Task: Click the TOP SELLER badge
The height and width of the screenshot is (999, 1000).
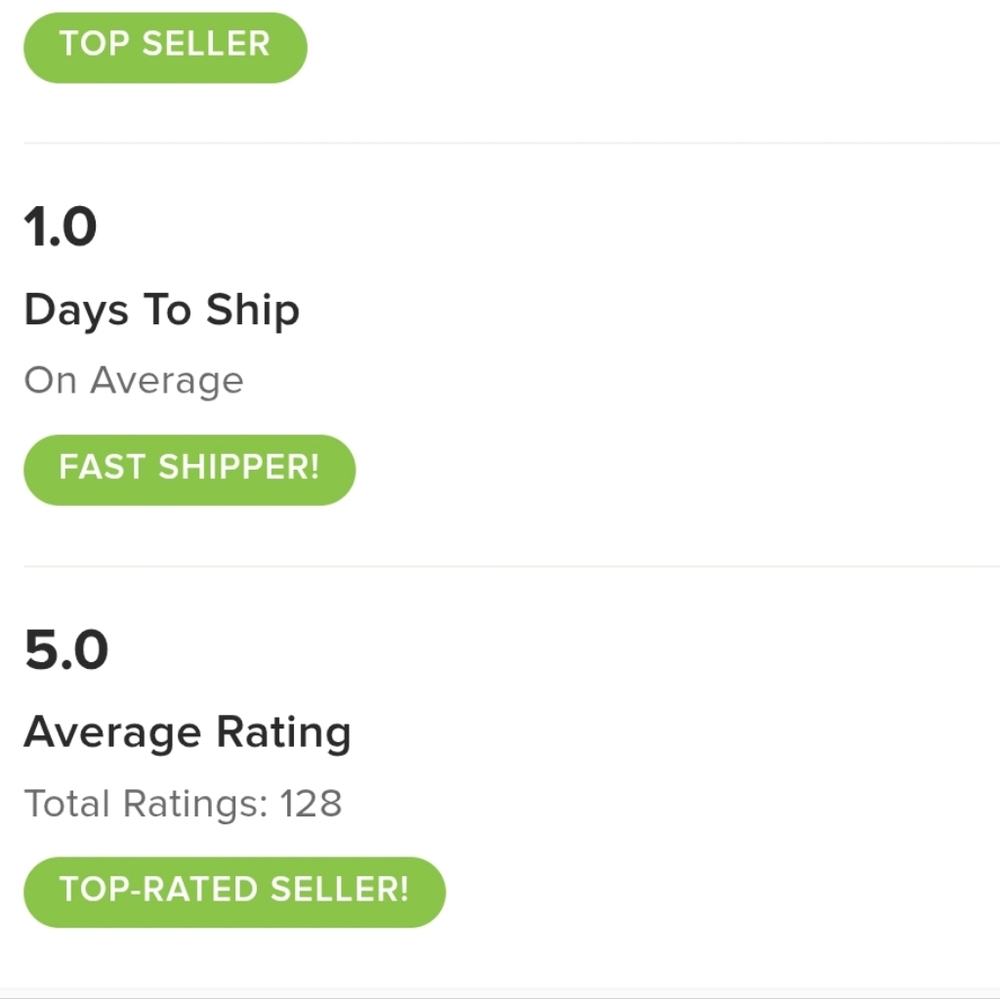Action: tap(165, 46)
